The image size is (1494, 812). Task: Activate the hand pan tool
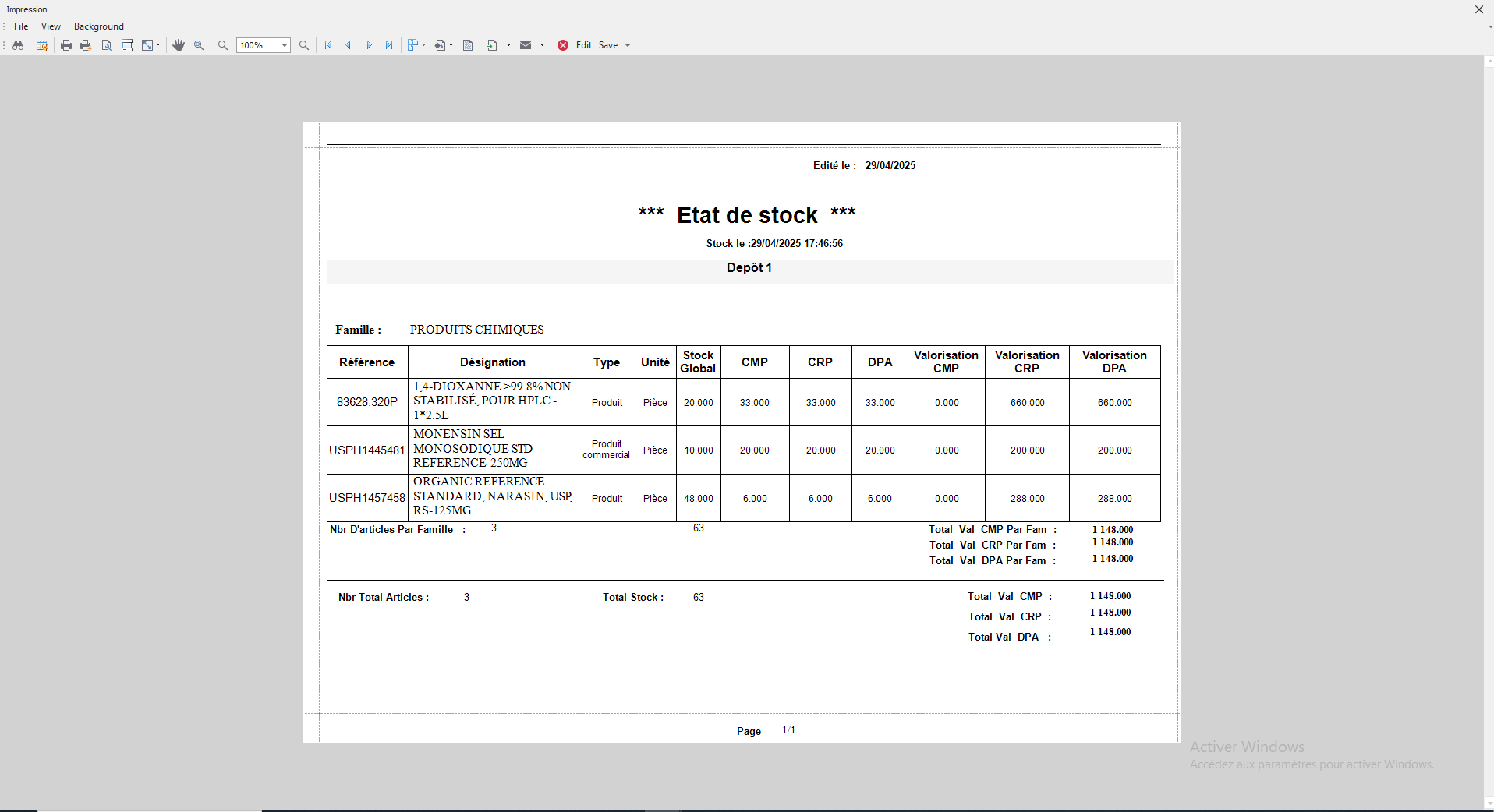click(179, 45)
